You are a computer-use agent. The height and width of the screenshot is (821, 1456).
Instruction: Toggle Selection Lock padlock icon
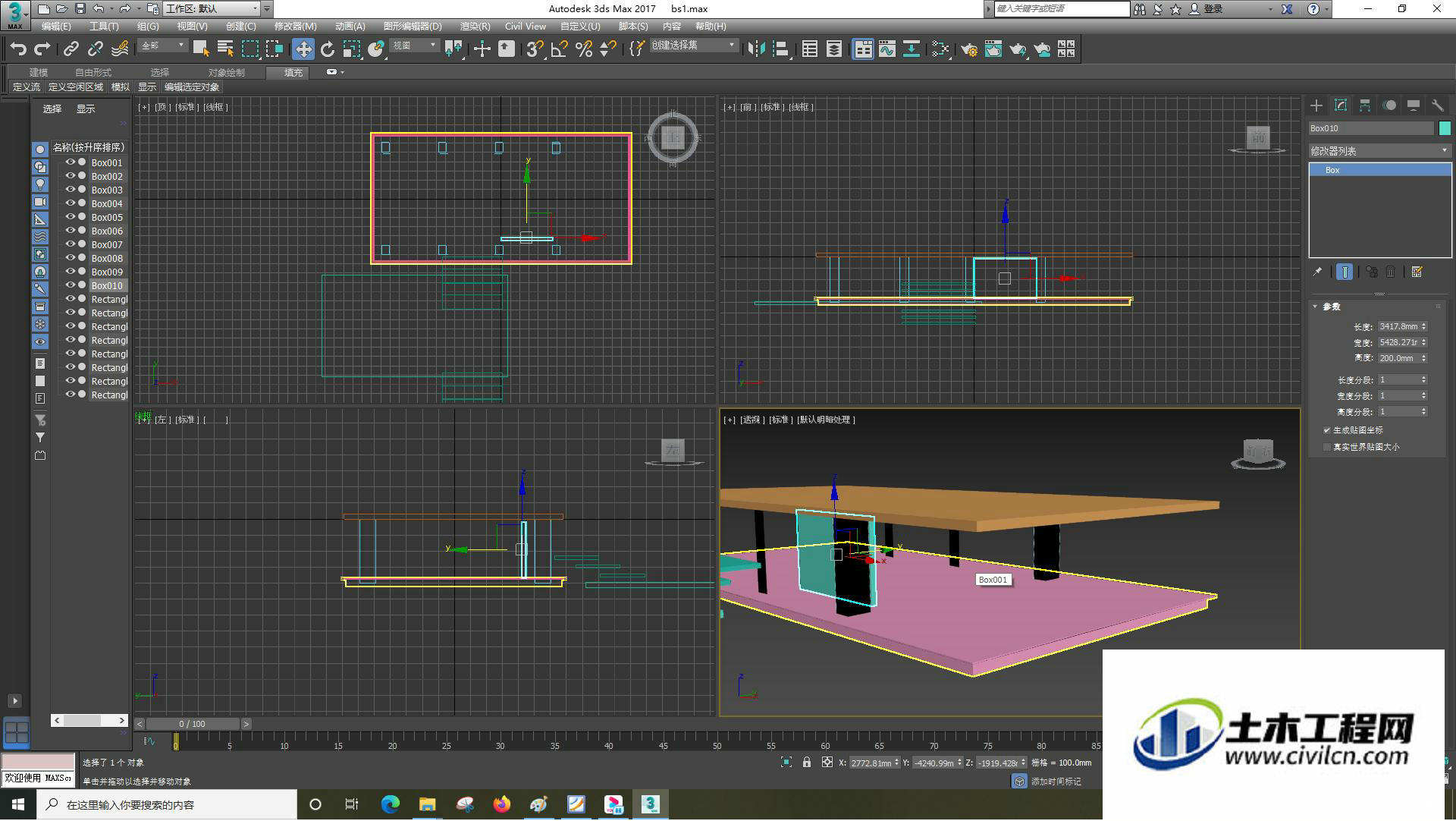[x=807, y=763]
